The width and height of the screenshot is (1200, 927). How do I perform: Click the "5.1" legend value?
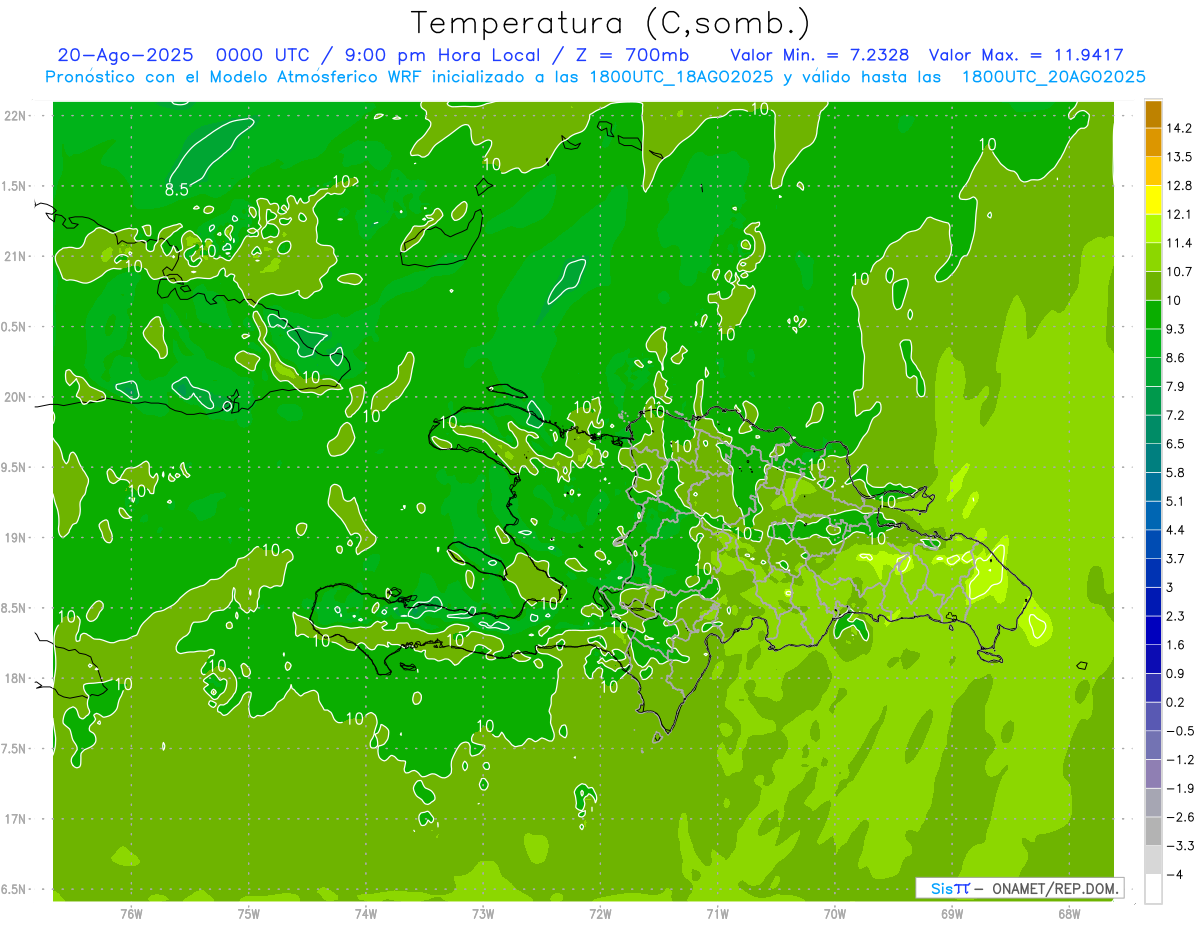tap(1175, 501)
